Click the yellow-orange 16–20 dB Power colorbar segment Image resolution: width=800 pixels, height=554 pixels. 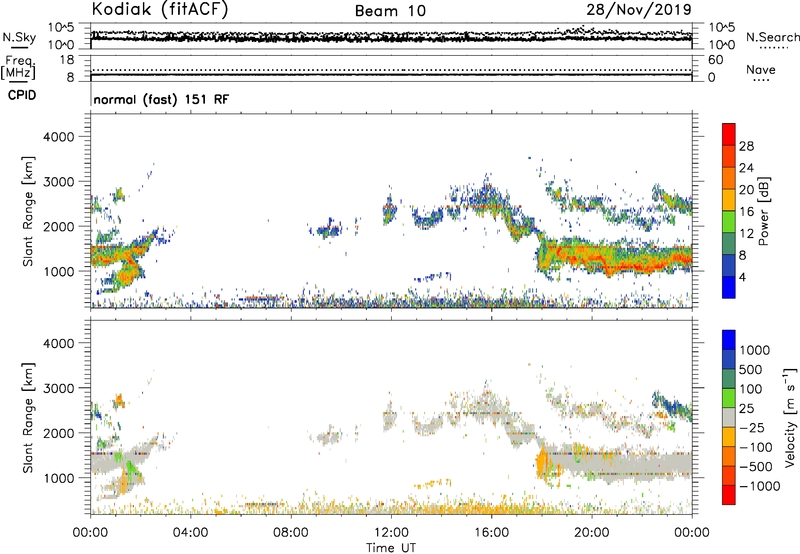(x=729, y=200)
